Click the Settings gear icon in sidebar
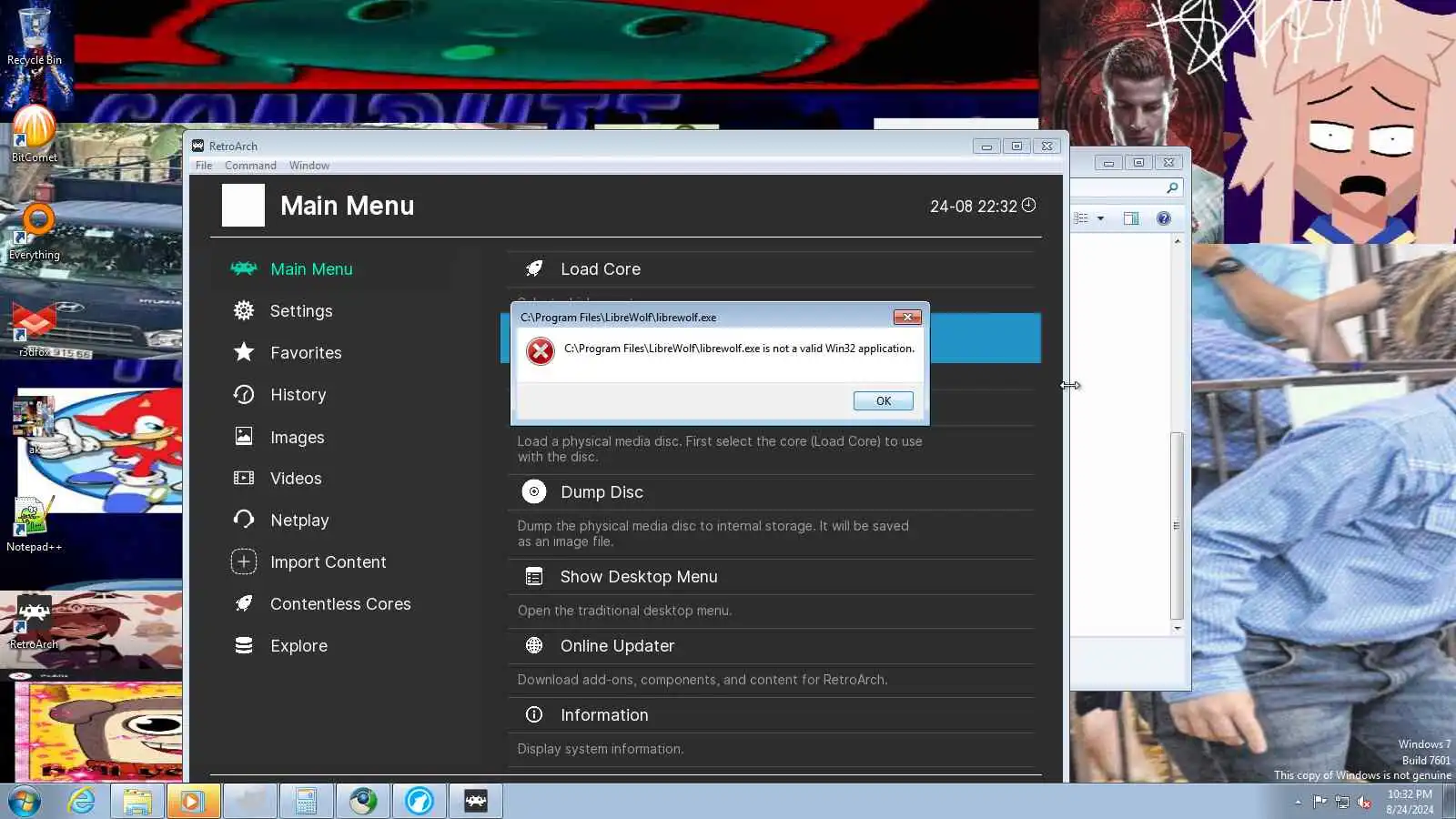This screenshot has height=819, width=1456. [x=244, y=310]
